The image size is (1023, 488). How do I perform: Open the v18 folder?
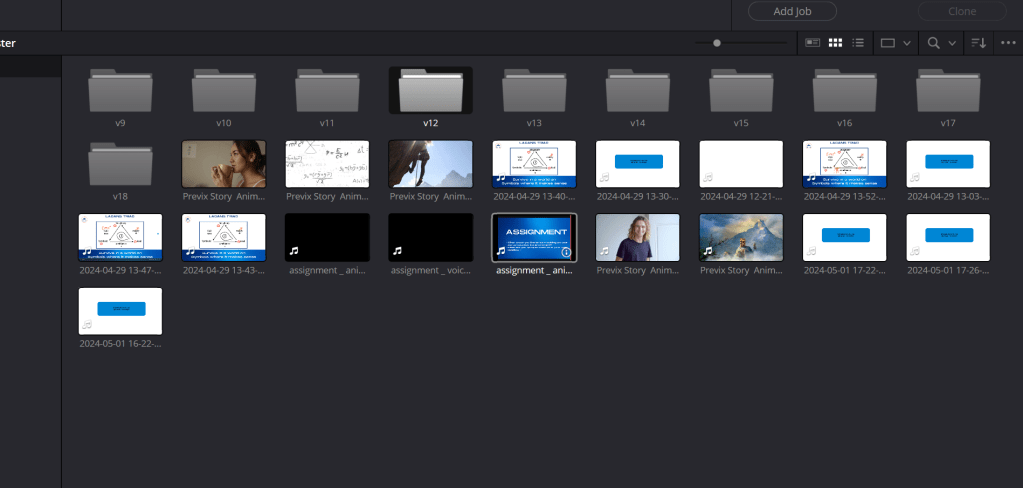click(120, 164)
